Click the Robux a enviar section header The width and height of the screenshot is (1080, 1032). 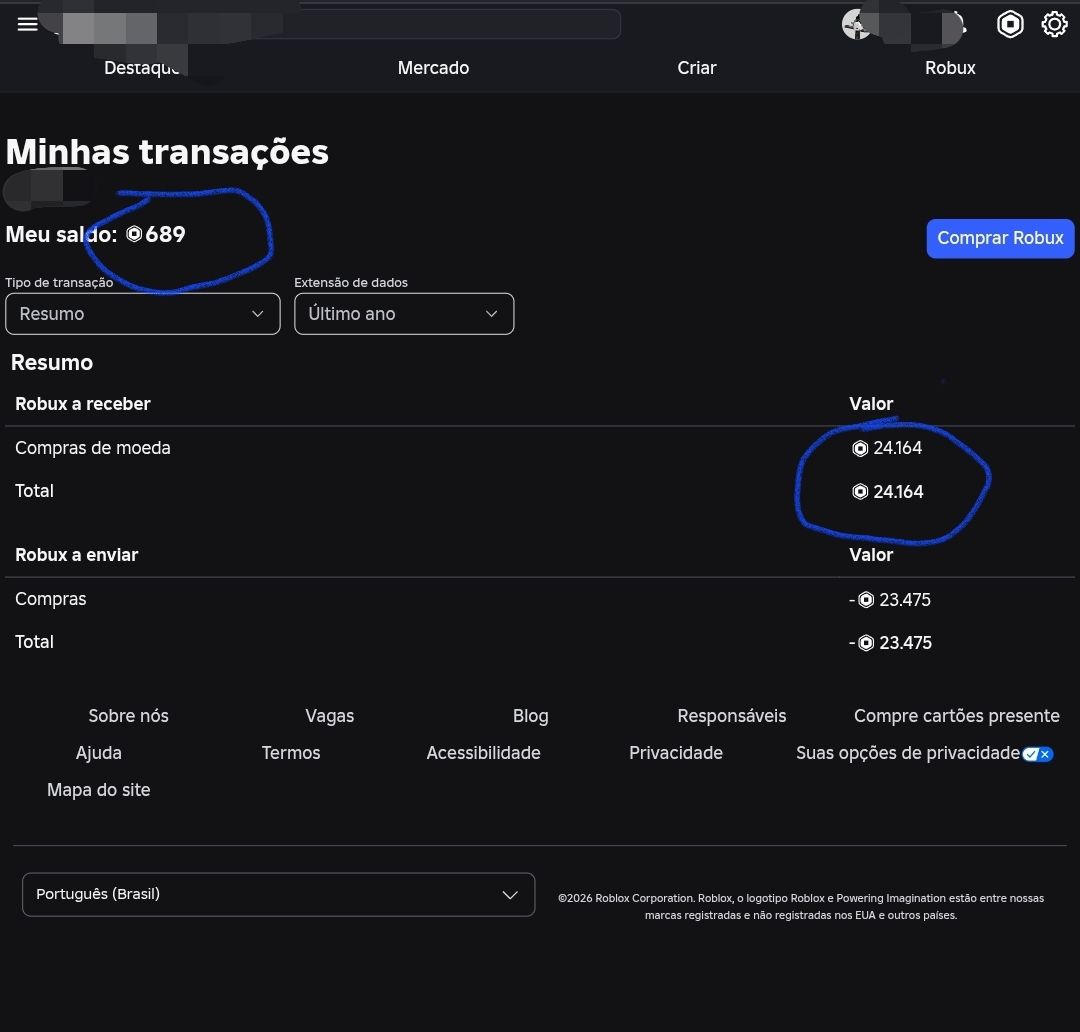tap(76, 555)
